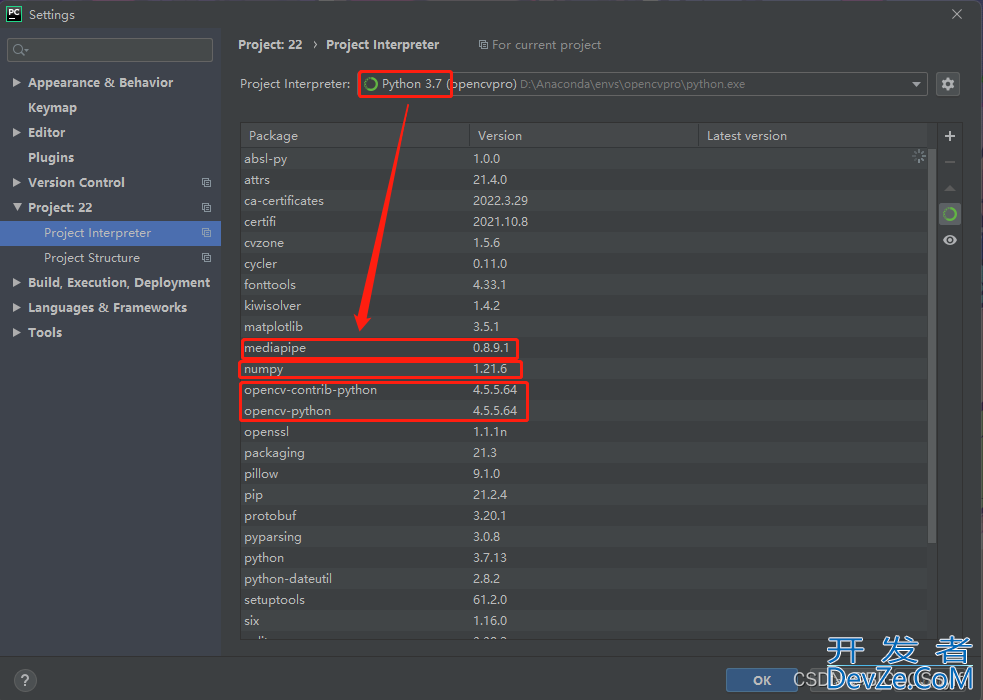The height and width of the screenshot is (700, 983).
Task: Select the protobuf package row
Action: 584,516
